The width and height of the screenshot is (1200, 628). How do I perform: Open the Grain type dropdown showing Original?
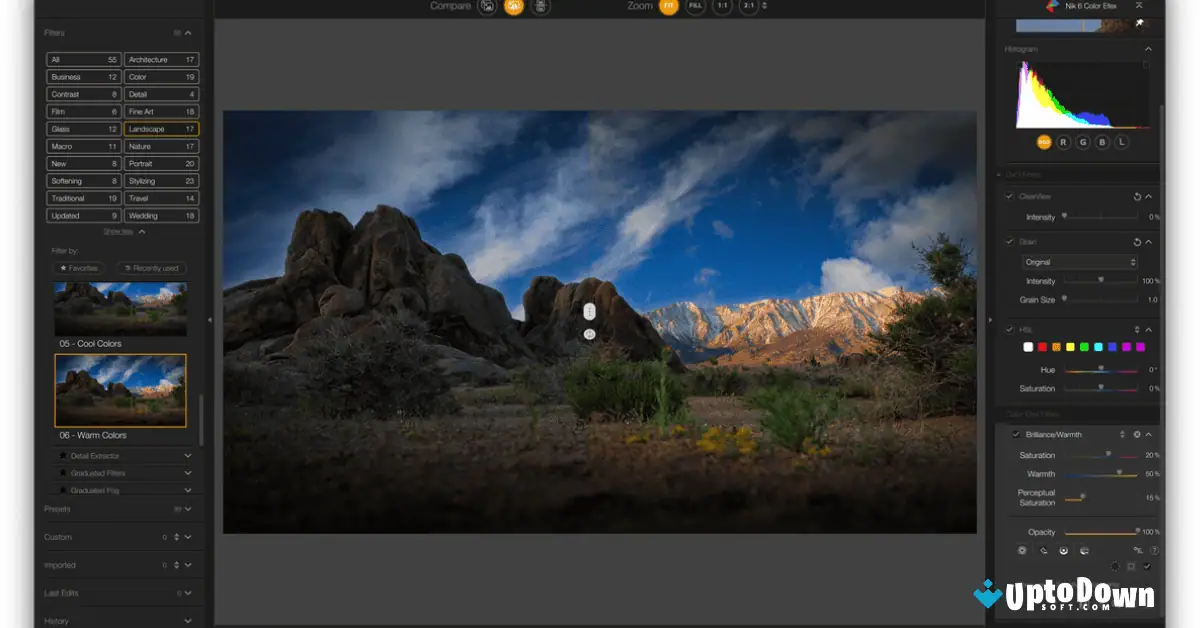[1080, 262]
